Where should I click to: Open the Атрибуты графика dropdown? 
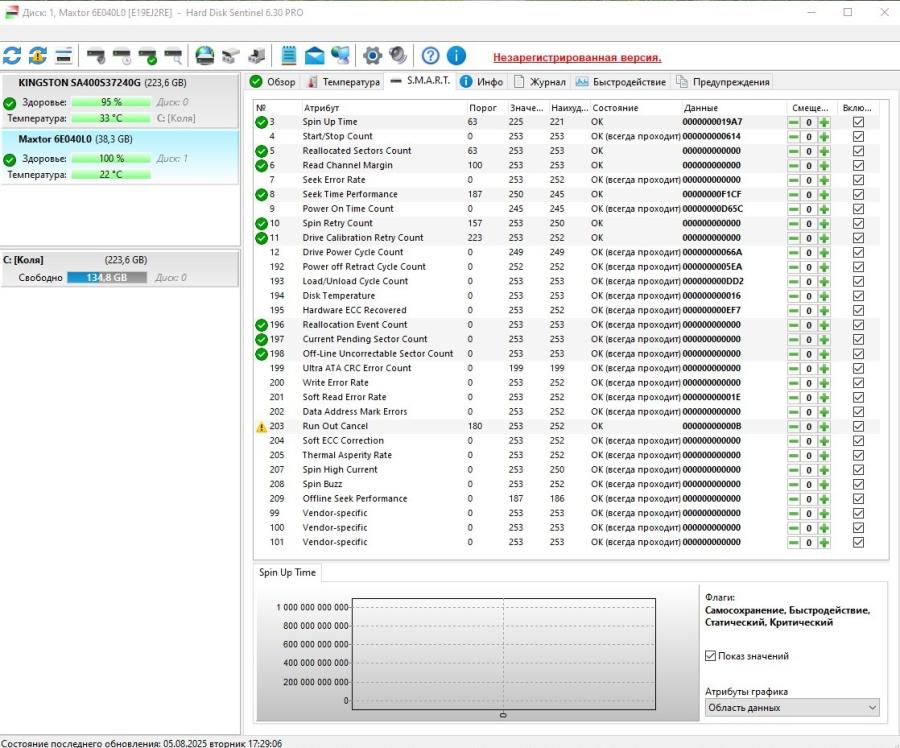tap(792, 707)
